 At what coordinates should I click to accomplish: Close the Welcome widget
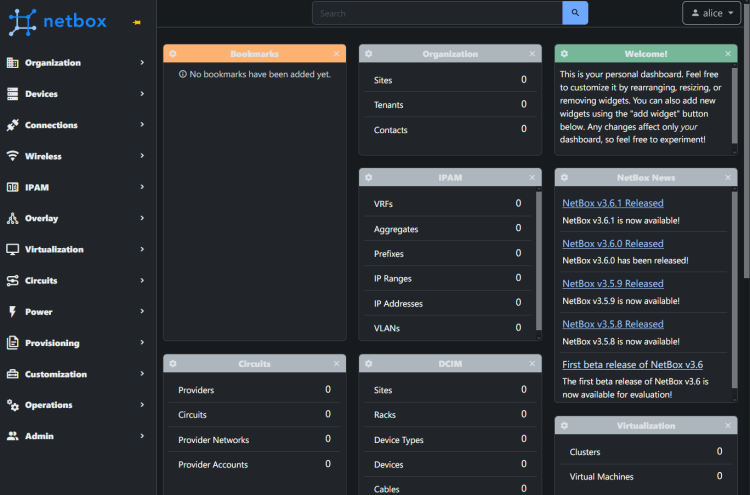point(728,54)
